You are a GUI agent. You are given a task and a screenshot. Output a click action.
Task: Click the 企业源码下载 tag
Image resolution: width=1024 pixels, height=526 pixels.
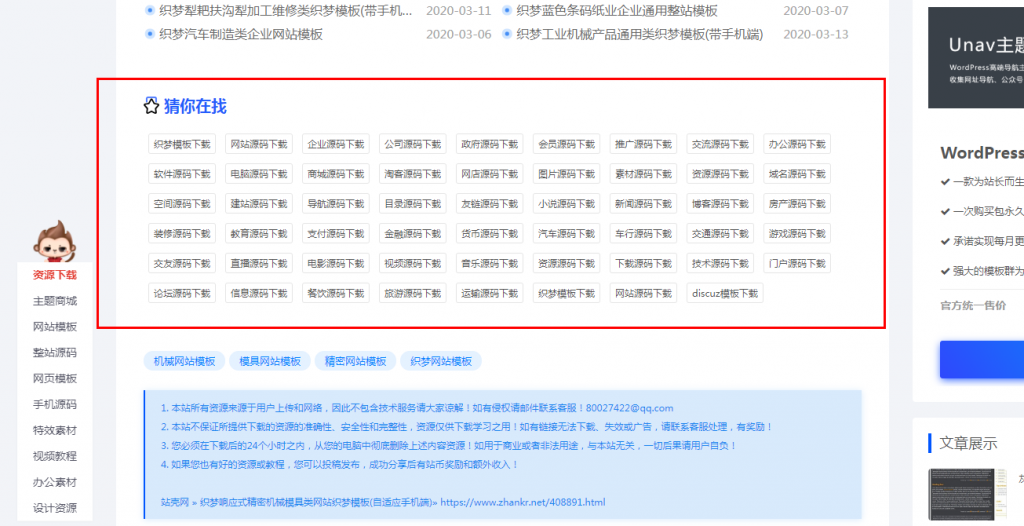(x=336, y=144)
